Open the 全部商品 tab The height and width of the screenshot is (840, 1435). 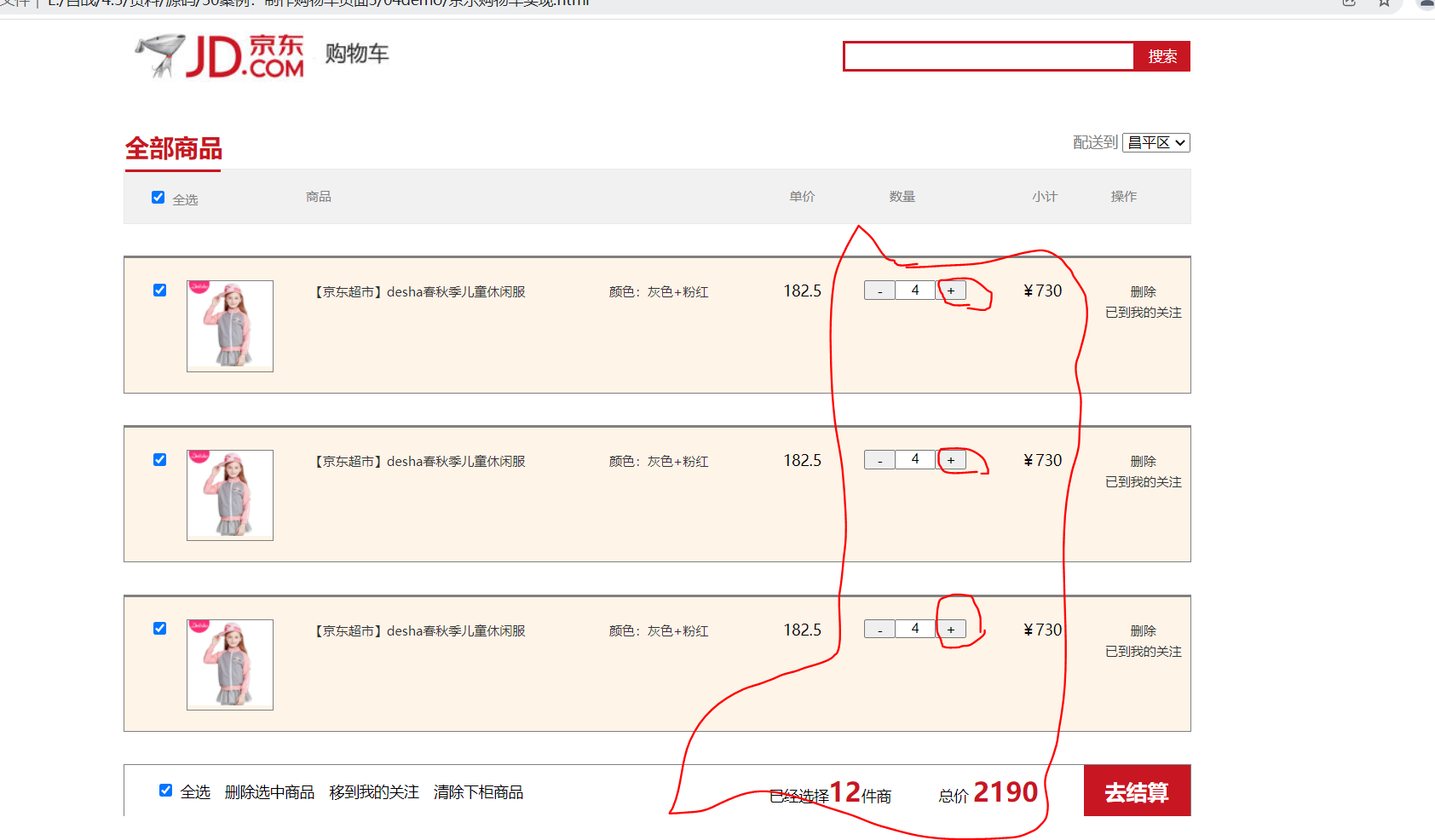(x=173, y=149)
